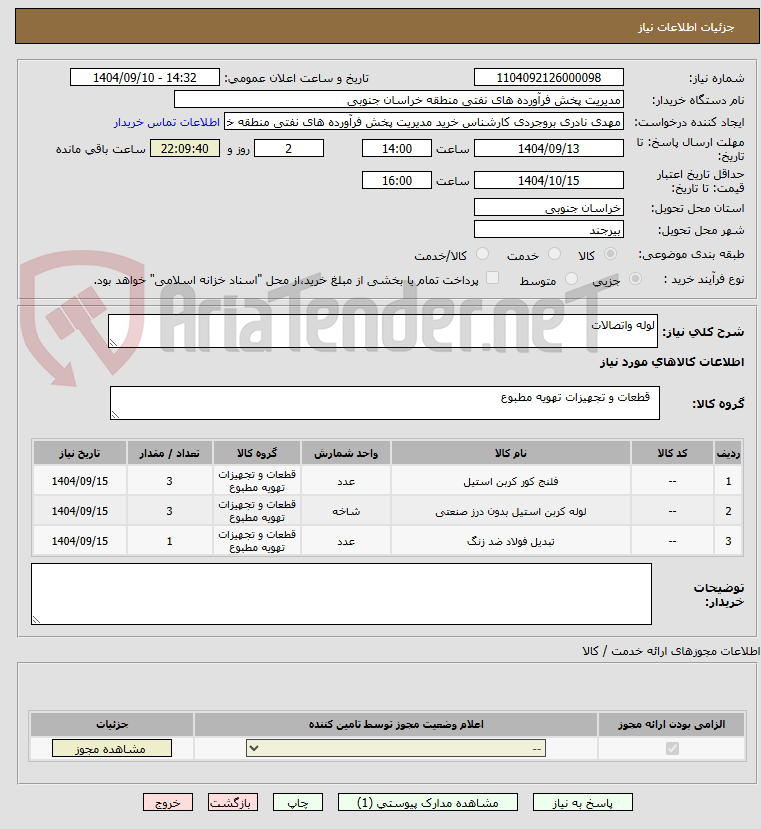Click the تاریخ نیاز column header
761x829 pixels.
[79, 453]
